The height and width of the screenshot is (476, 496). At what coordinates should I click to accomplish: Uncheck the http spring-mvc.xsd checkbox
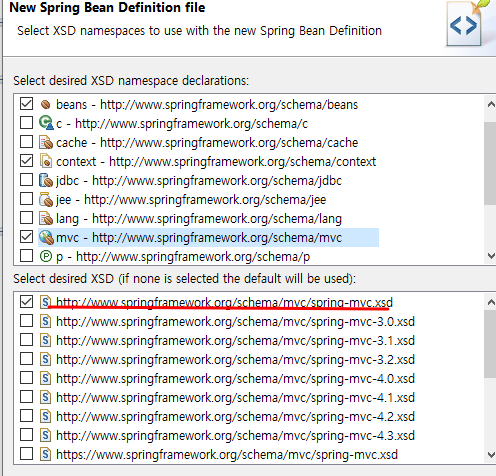pos(26,301)
